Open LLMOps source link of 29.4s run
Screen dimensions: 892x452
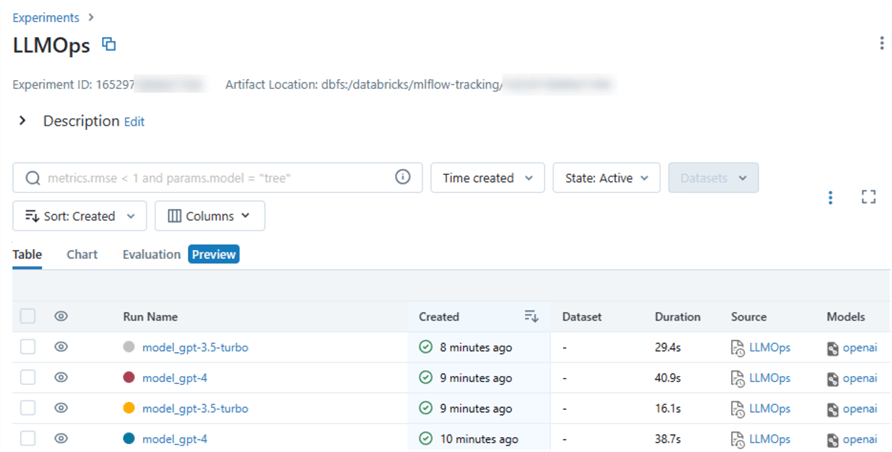tap(770, 347)
